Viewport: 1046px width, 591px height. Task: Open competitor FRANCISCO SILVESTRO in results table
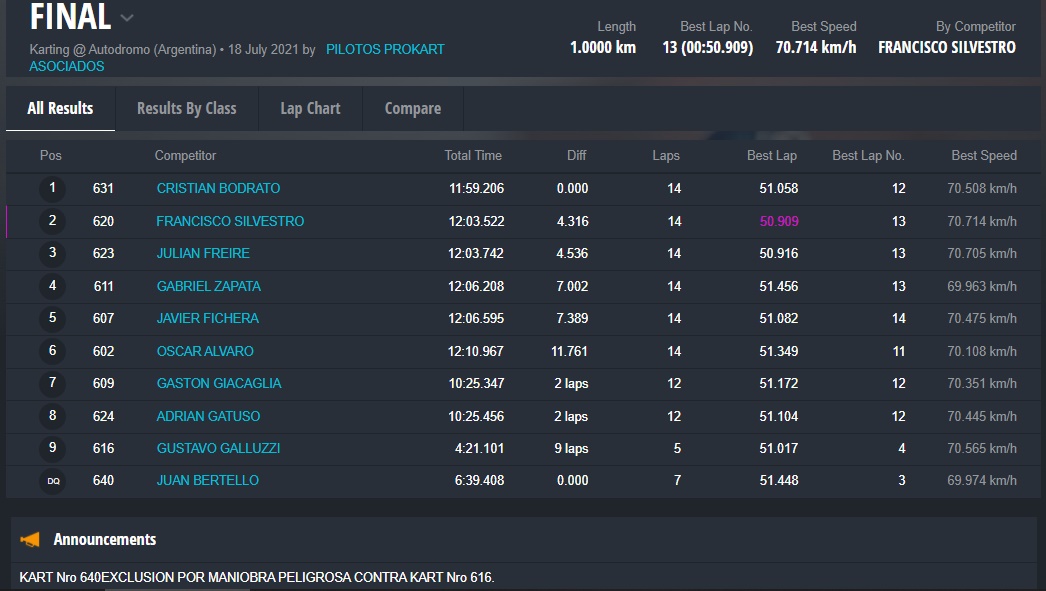(x=230, y=221)
